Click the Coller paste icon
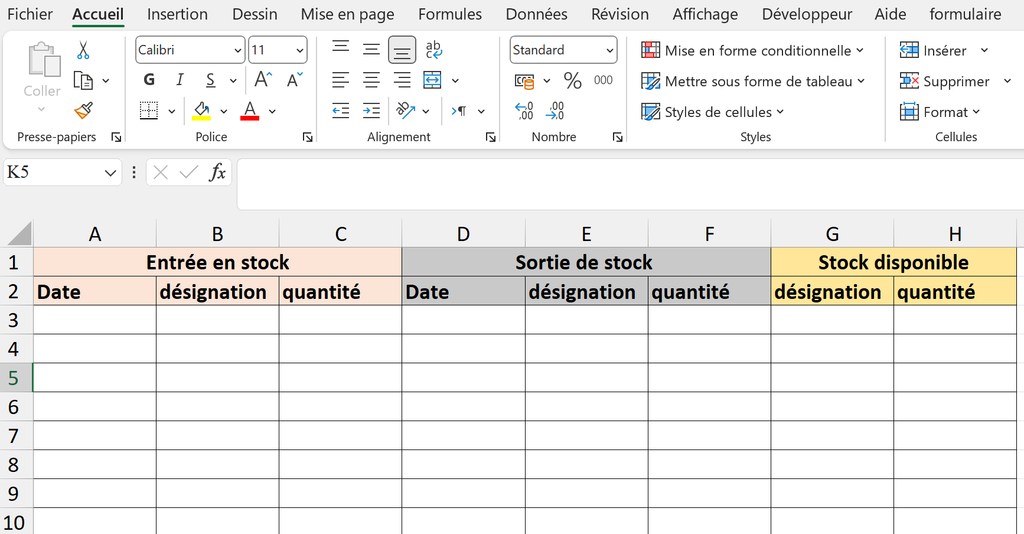The height and width of the screenshot is (534, 1024). pos(43,59)
